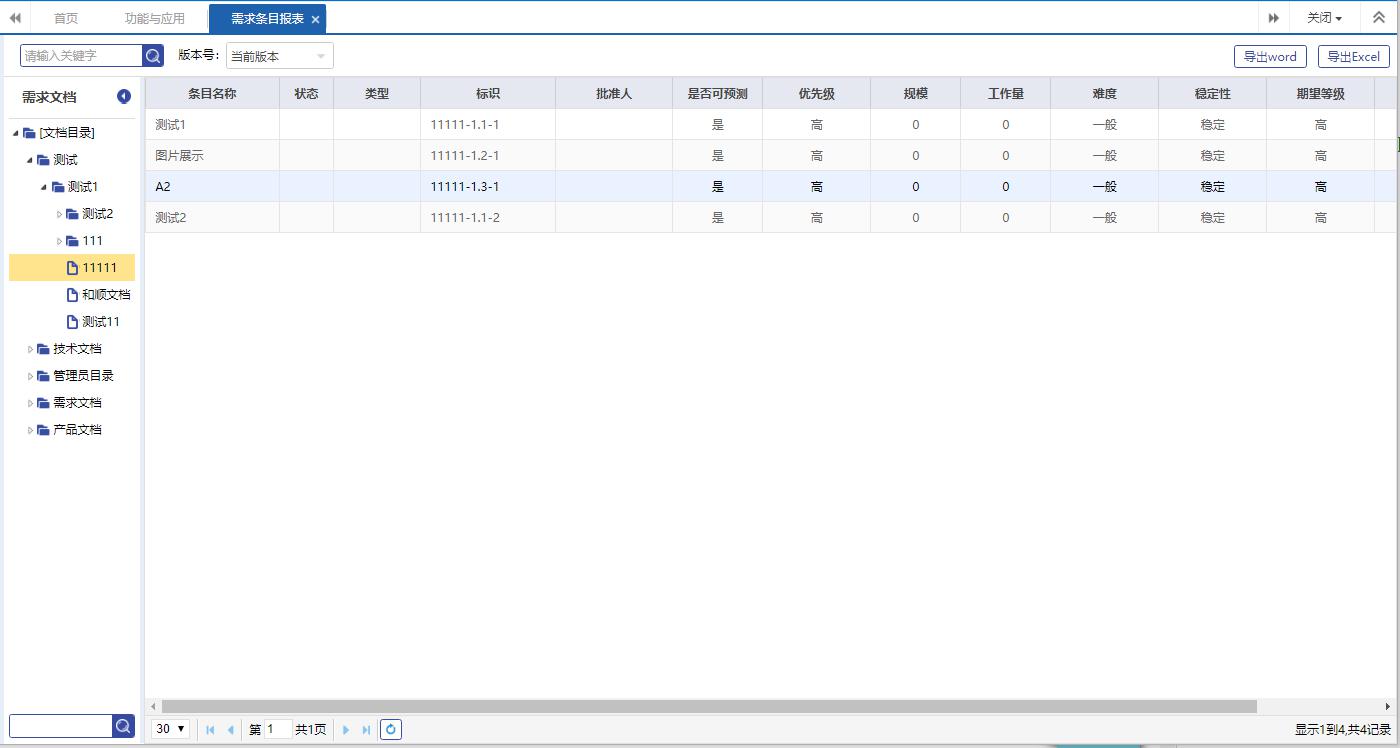Open the 版本号 dropdown
Screen dimensions: 1400x748
[x=279, y=56]
